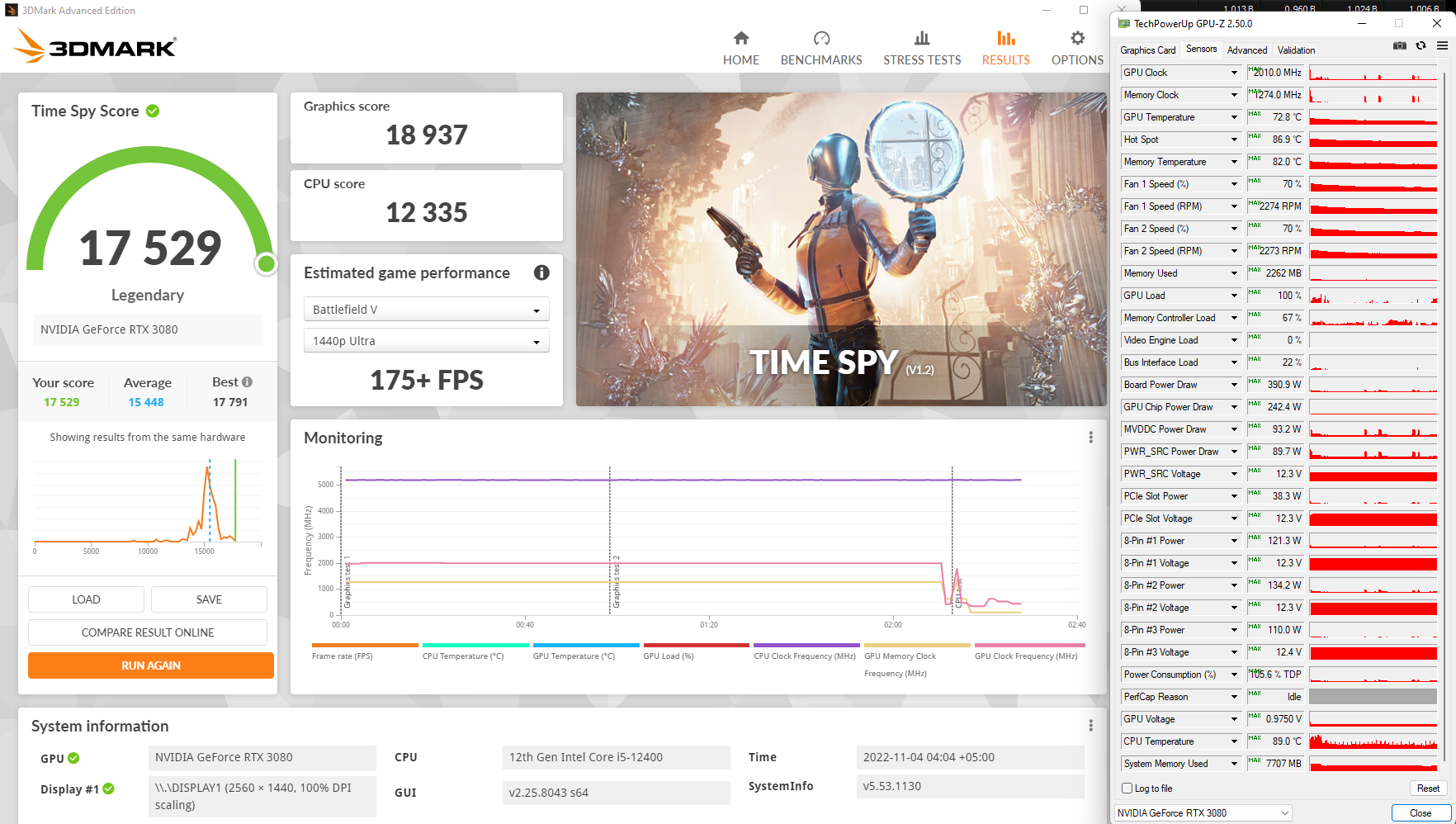The image size is (1456, 824).
Task: Open the CPU Temperature sensor dropdown
Action: click(1235, 741)
